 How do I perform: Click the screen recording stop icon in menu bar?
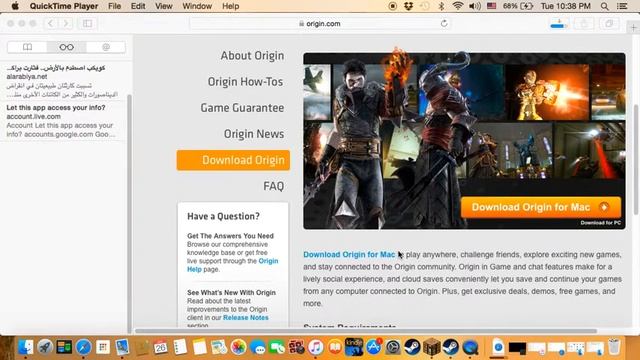click(393, 6)
